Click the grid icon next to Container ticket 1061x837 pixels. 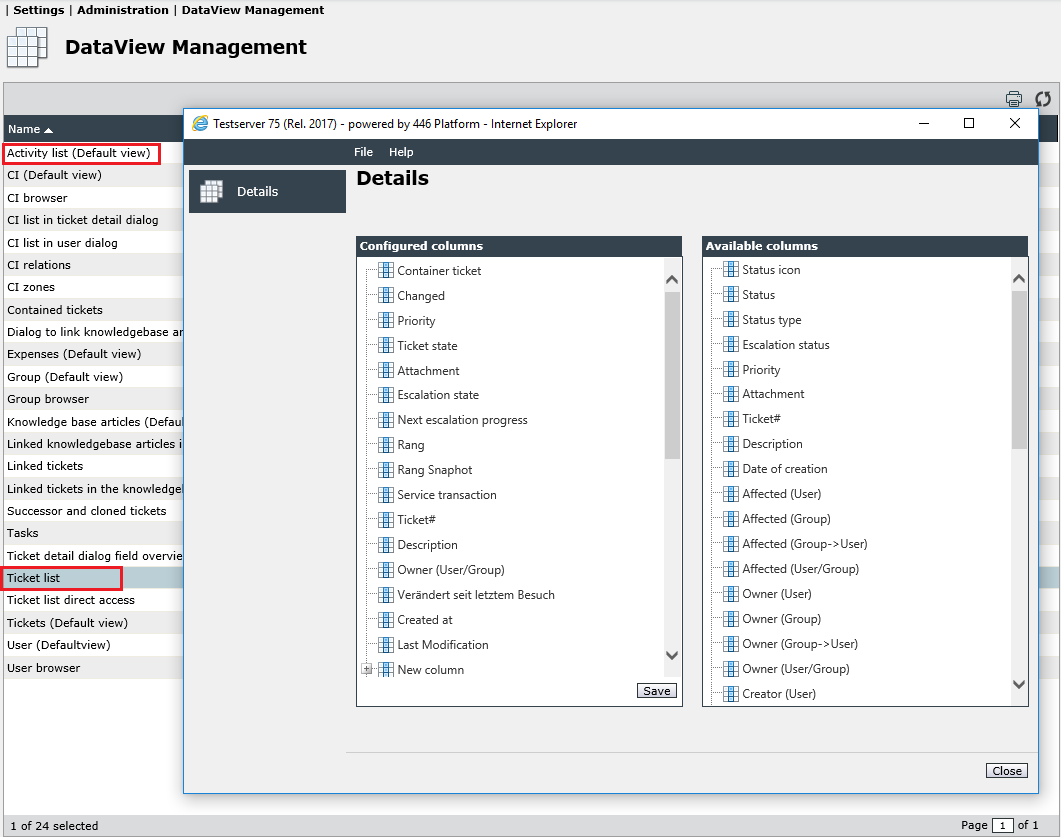tap(386, 270)
